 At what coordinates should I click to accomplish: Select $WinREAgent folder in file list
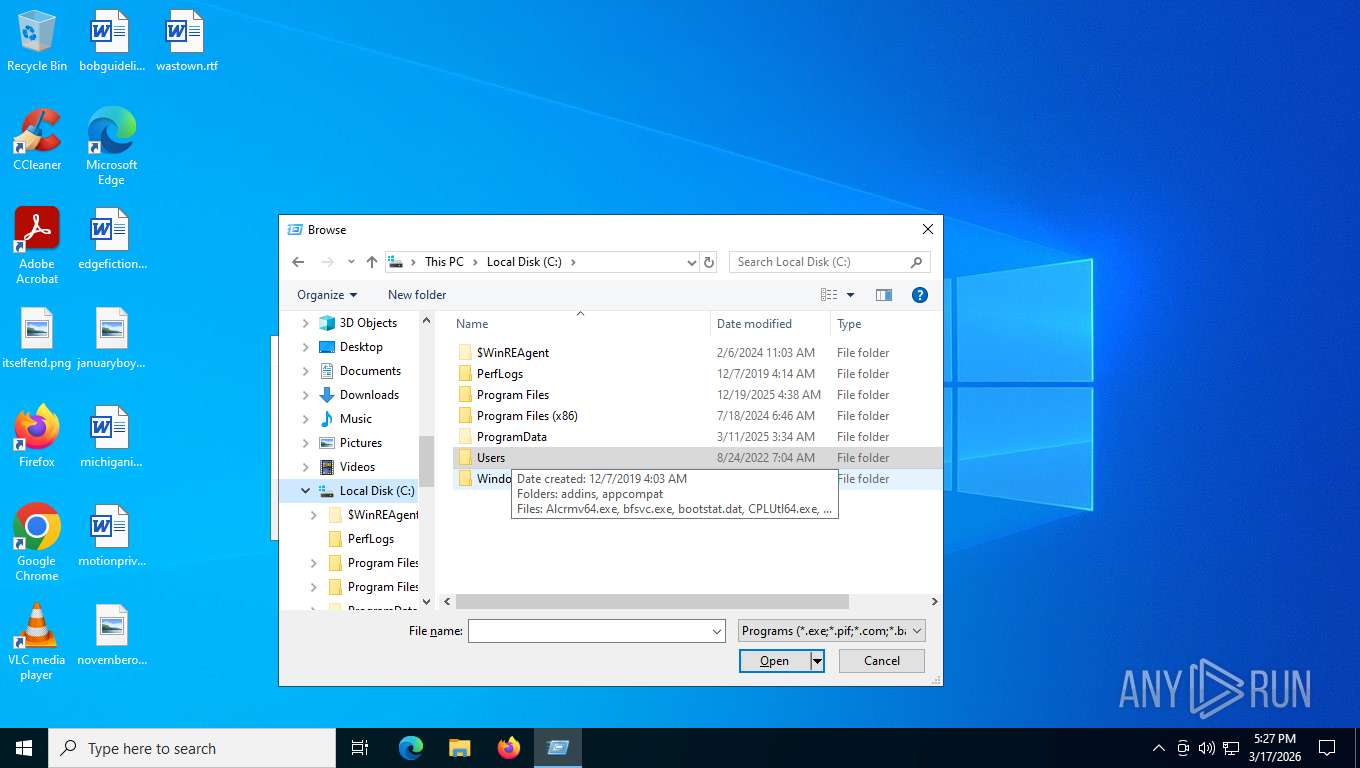click(x=697, y=353)
